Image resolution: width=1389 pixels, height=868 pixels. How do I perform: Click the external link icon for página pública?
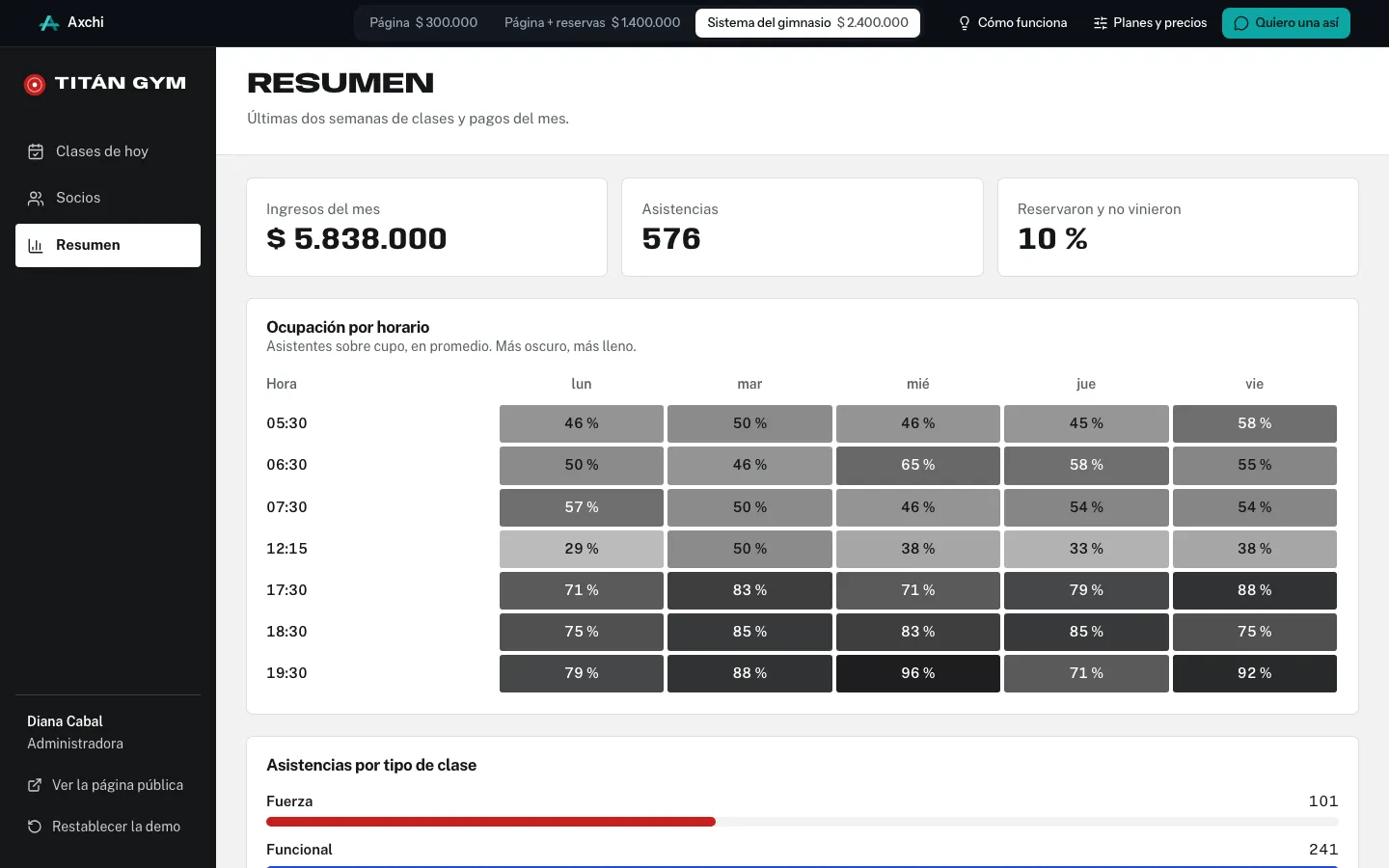[35, 785]
